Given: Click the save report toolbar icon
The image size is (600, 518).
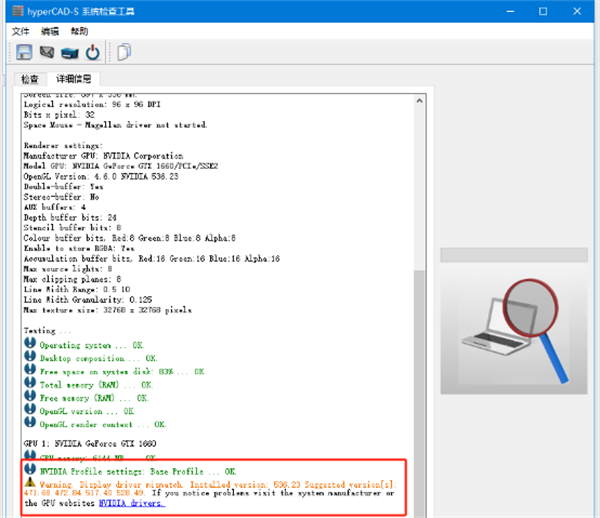Looking at the screenshot, I should (x=22, y=52).
